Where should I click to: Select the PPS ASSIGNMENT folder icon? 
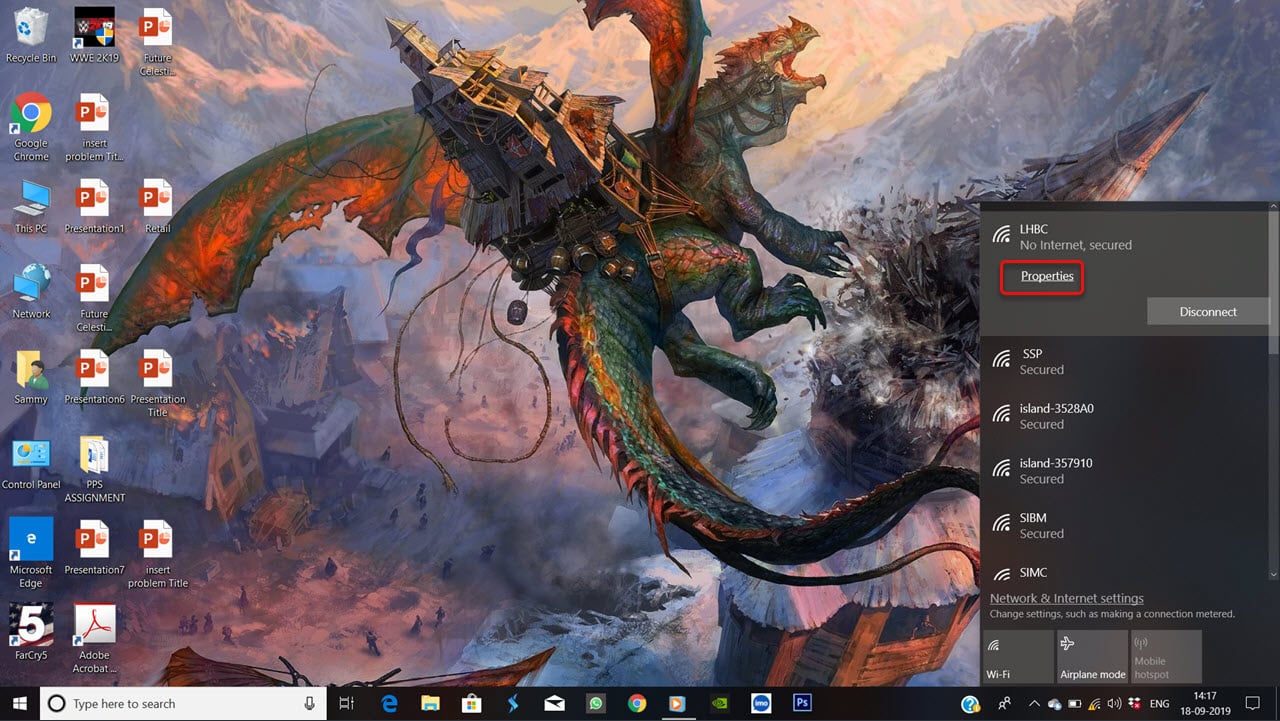point(94,468)
